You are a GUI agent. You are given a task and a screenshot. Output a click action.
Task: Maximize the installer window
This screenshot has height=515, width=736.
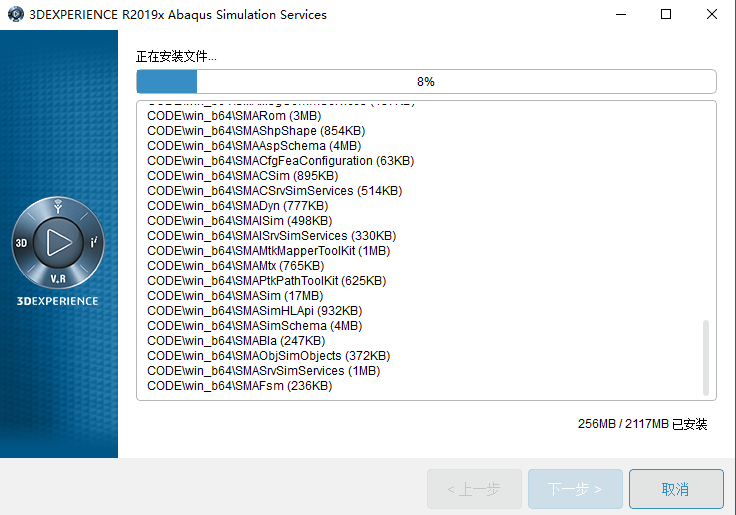(666, 15)
